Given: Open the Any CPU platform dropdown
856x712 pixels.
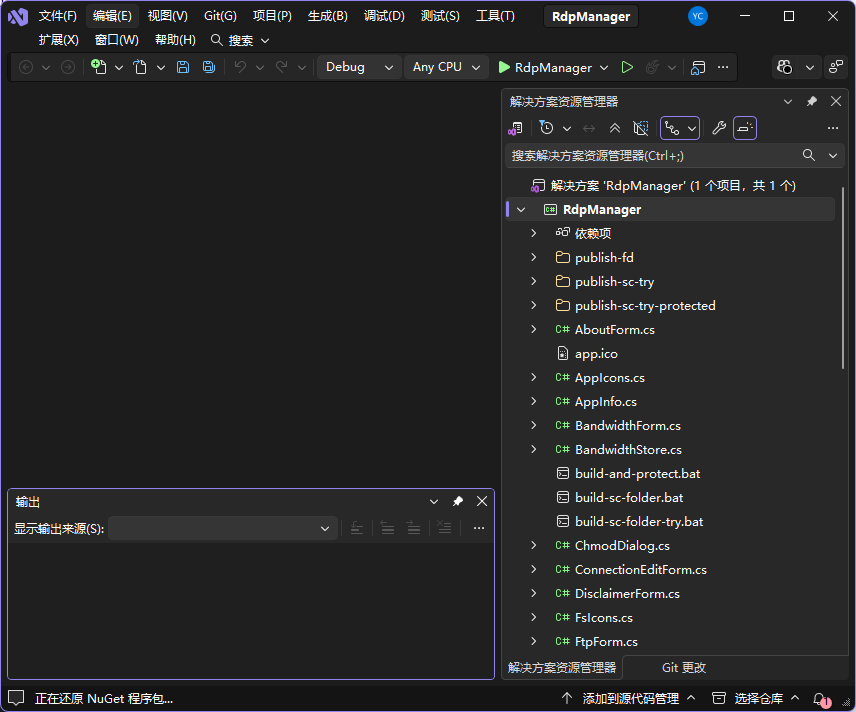Looking at the screenshot, I should (446, 67).
